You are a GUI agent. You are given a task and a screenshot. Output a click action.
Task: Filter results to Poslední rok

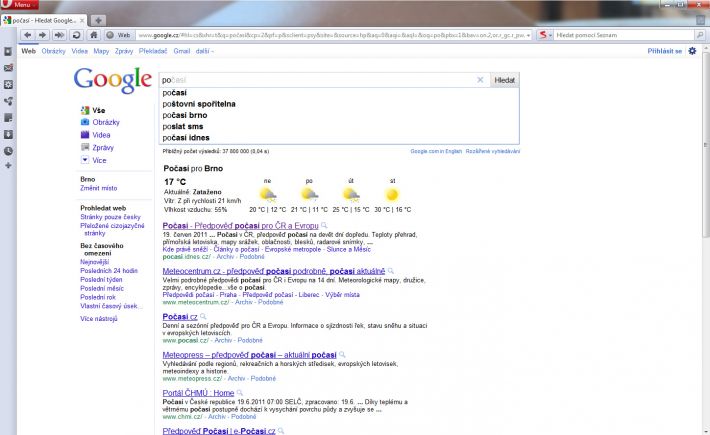point(98,297)
